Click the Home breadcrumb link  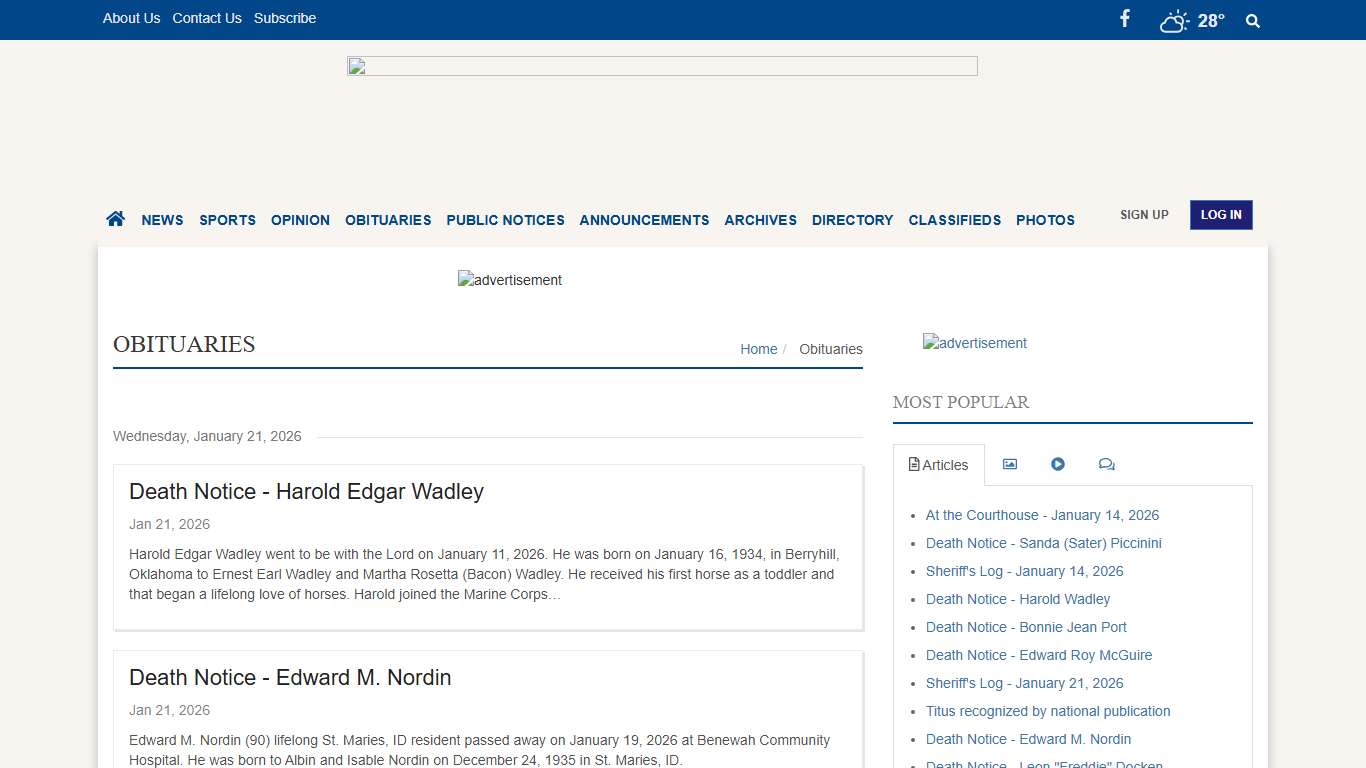click(x=758, y=349)
